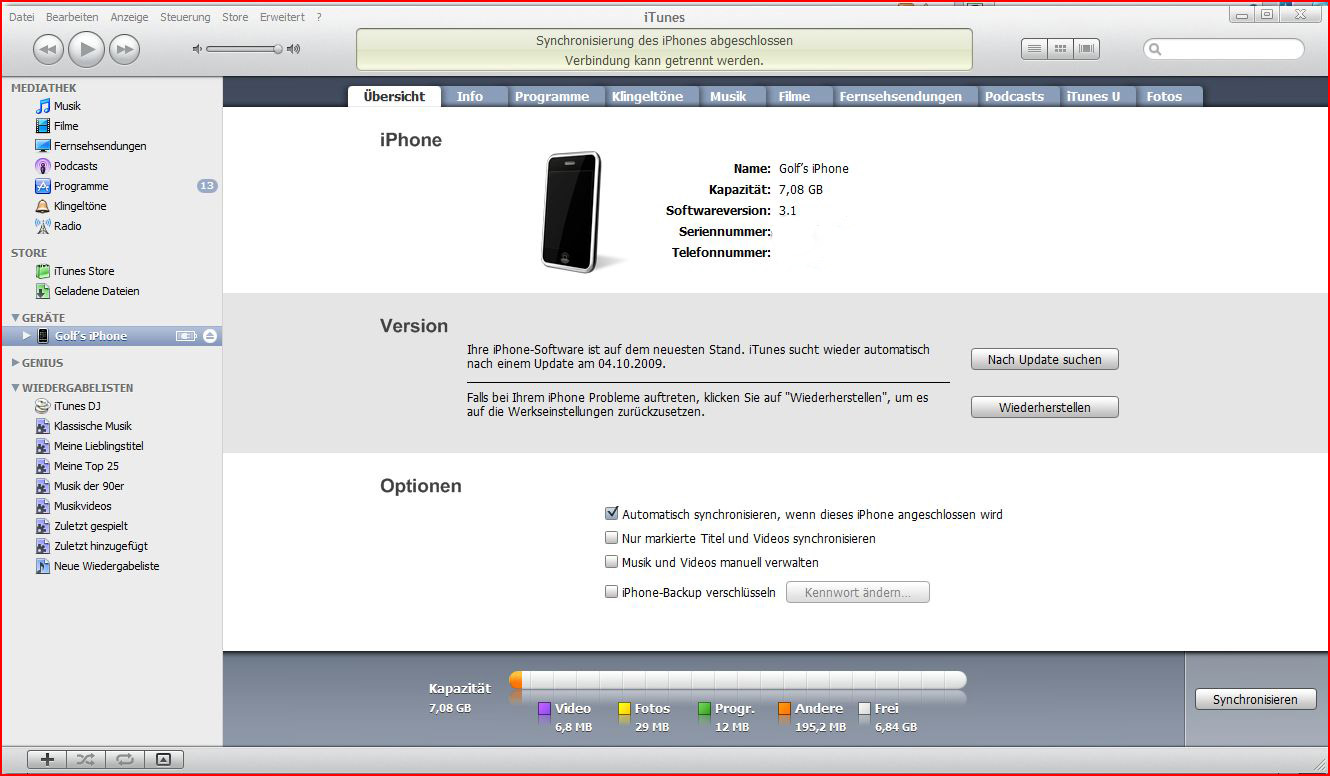Toggle shuffle playback

[x=86, y=759]
